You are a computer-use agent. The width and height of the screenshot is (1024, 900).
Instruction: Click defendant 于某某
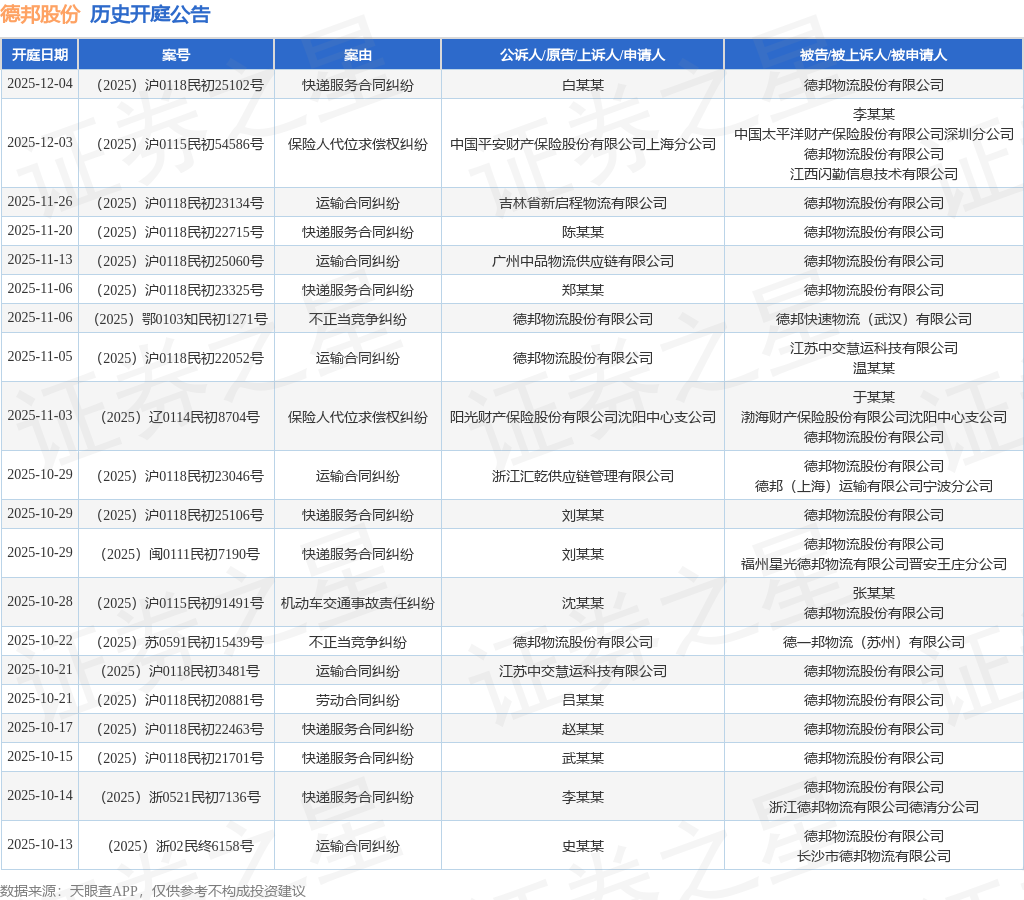[874, 397]
